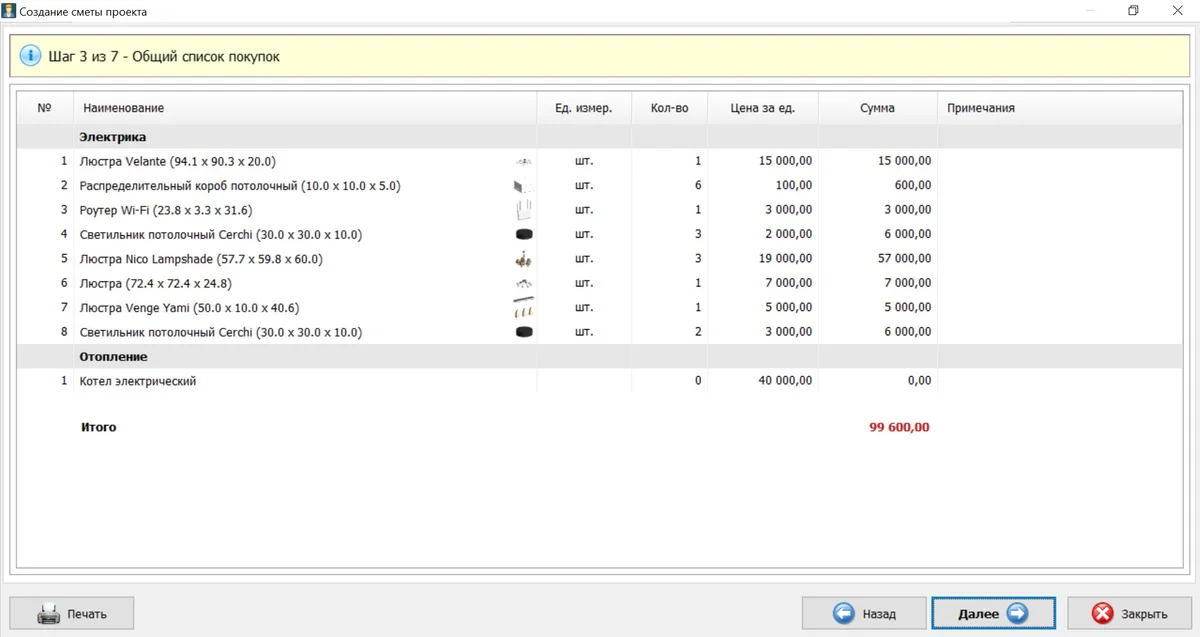Click the red X icon on Закрыть
Image resolution: width=1200 pixels, height=637 pixels.
(1103, 614)
